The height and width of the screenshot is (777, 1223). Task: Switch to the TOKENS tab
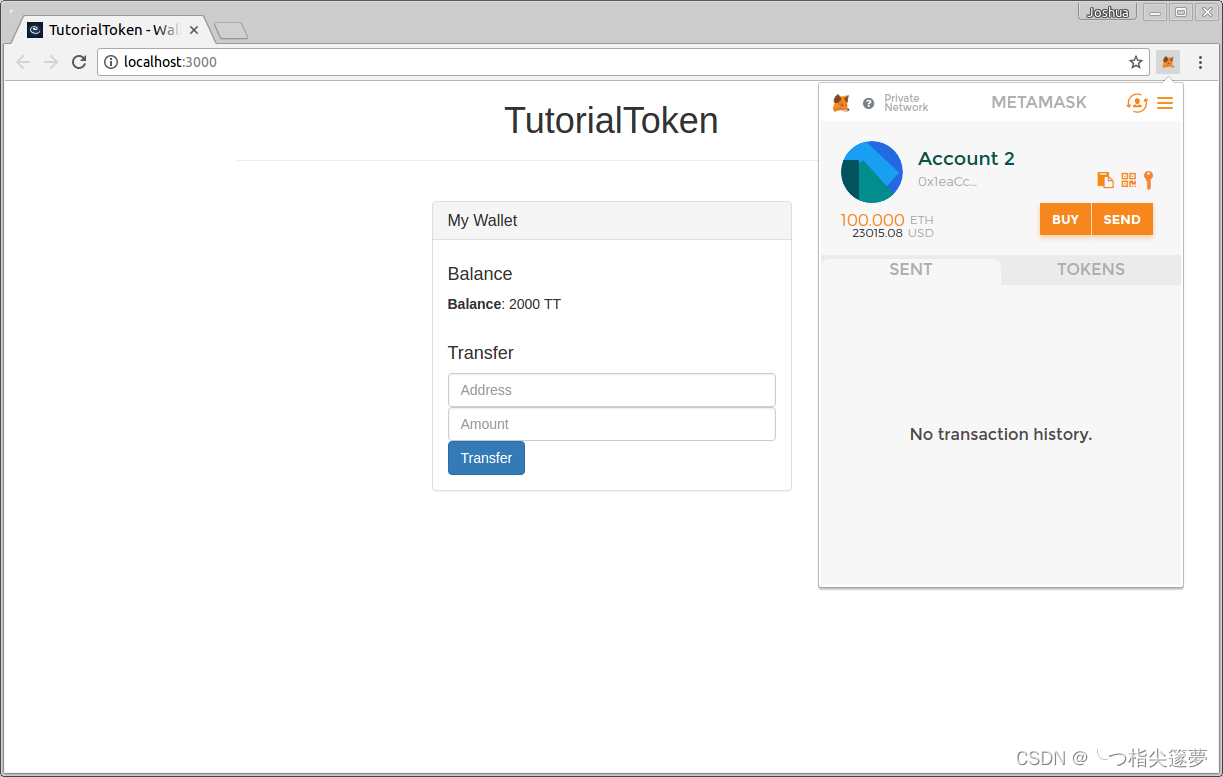click(1091, 270)
